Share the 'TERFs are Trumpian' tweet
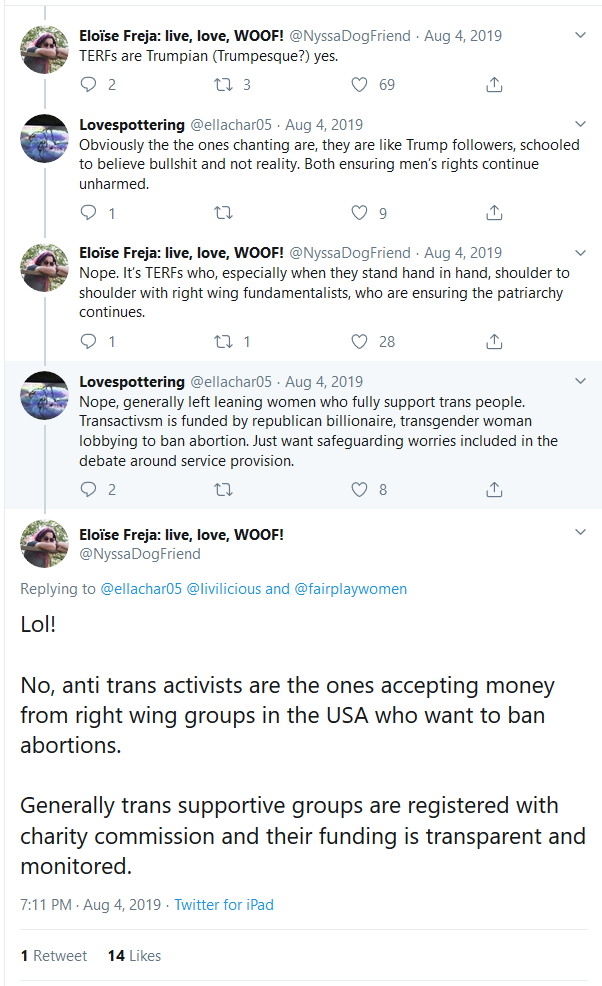This screenshot has height=986, width=602. pyautogui.click(x=494, y=85)
